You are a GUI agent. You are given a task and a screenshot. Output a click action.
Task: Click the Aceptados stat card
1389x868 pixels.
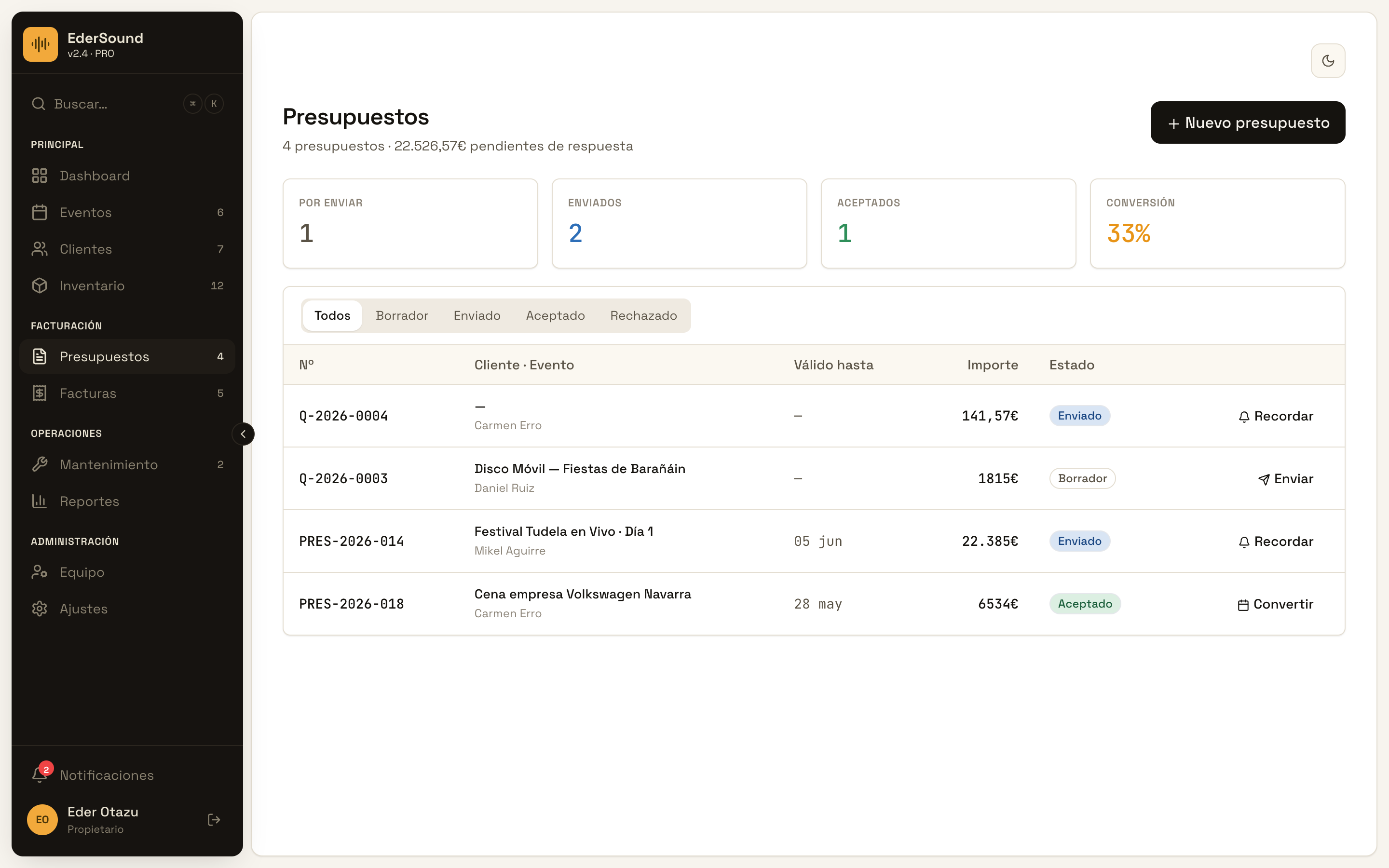(949, 223)
